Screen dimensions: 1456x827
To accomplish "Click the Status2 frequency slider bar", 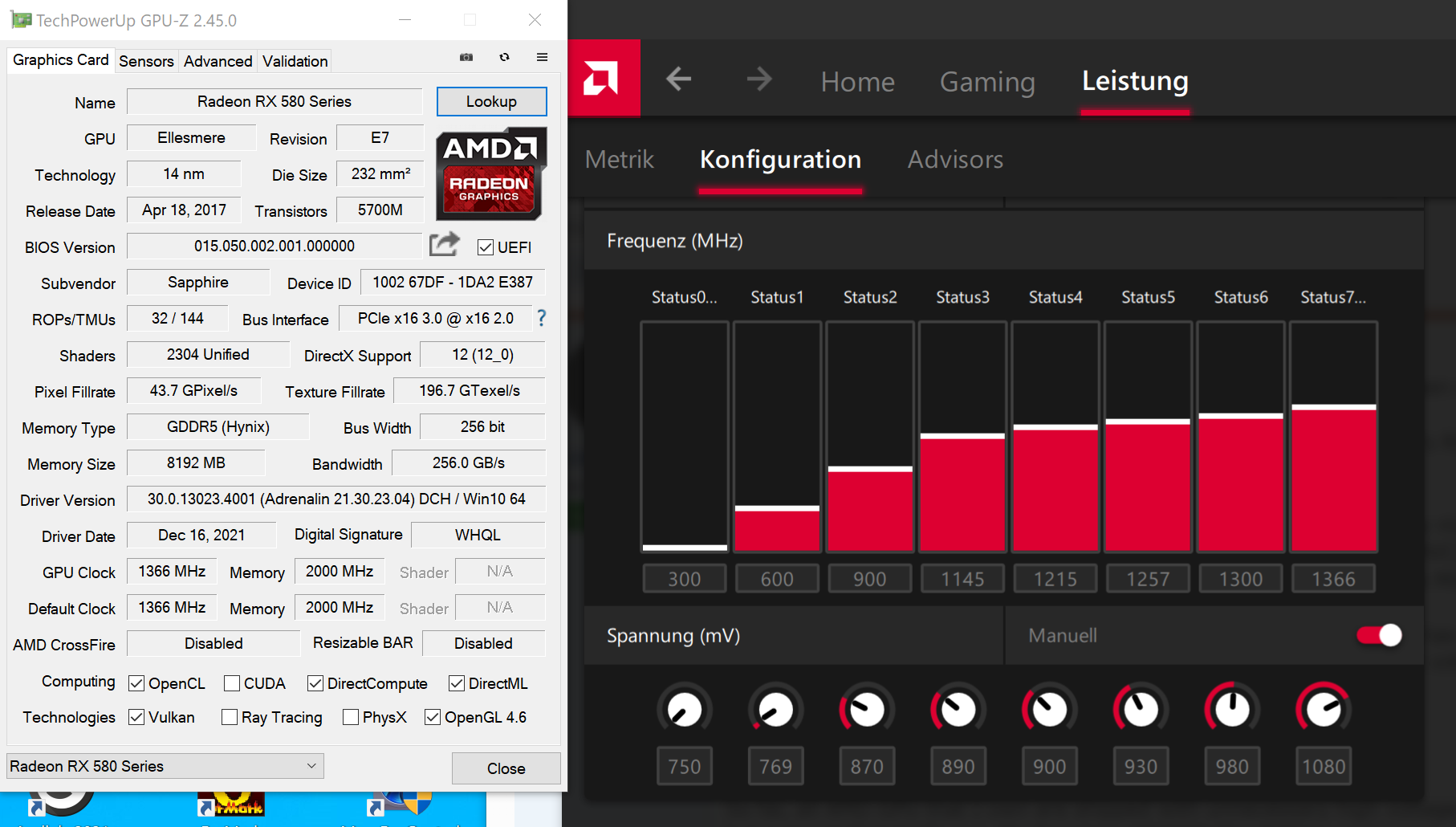I will [x=870, y=437].
